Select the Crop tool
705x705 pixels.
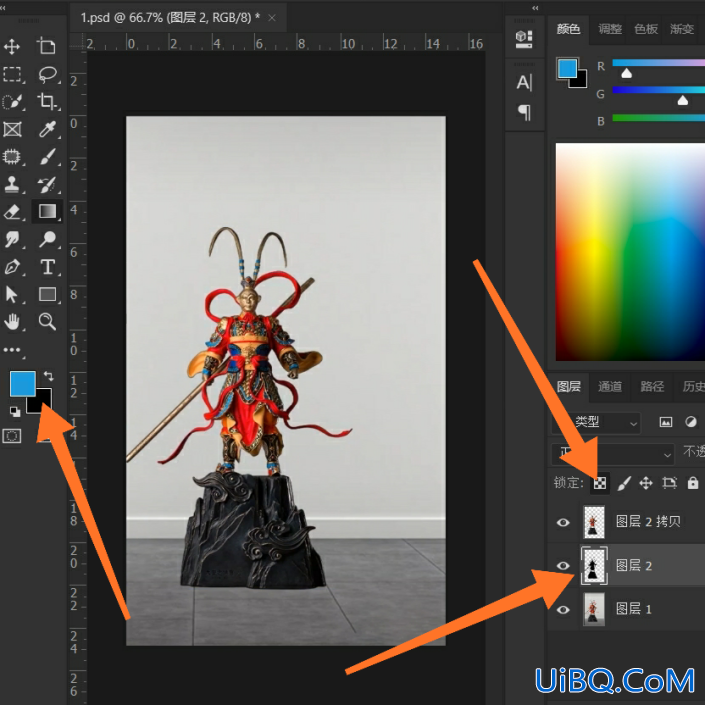tap(48, 102)
